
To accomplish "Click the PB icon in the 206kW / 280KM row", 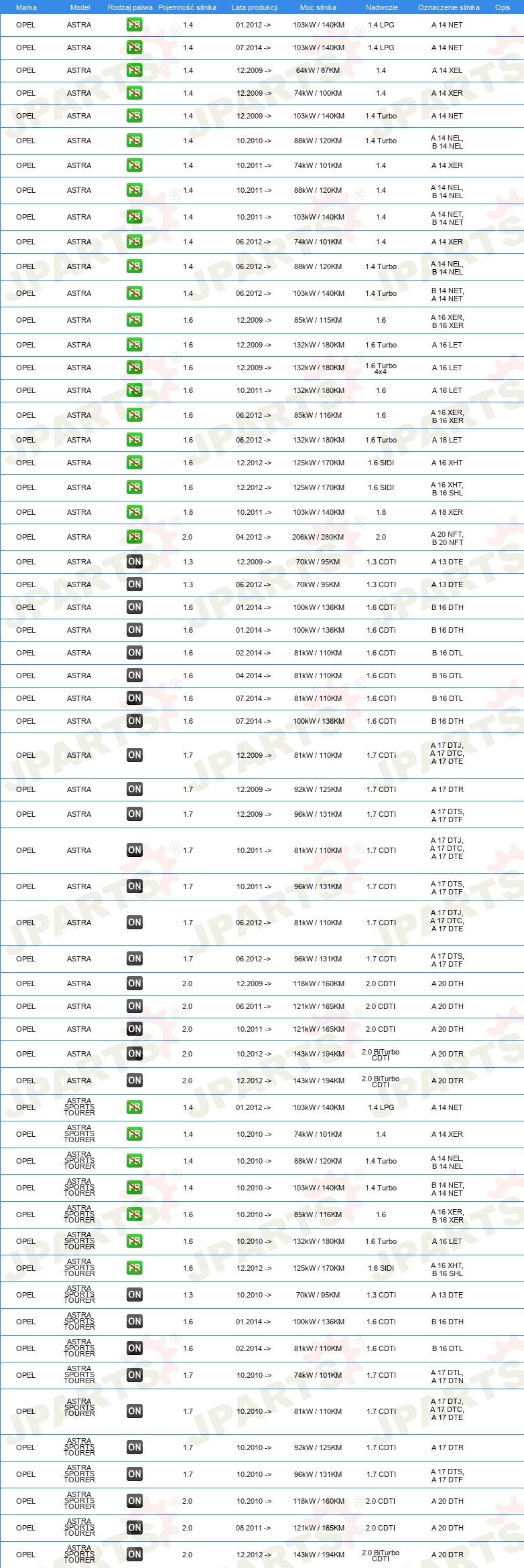I will click(x=134, y=537).
